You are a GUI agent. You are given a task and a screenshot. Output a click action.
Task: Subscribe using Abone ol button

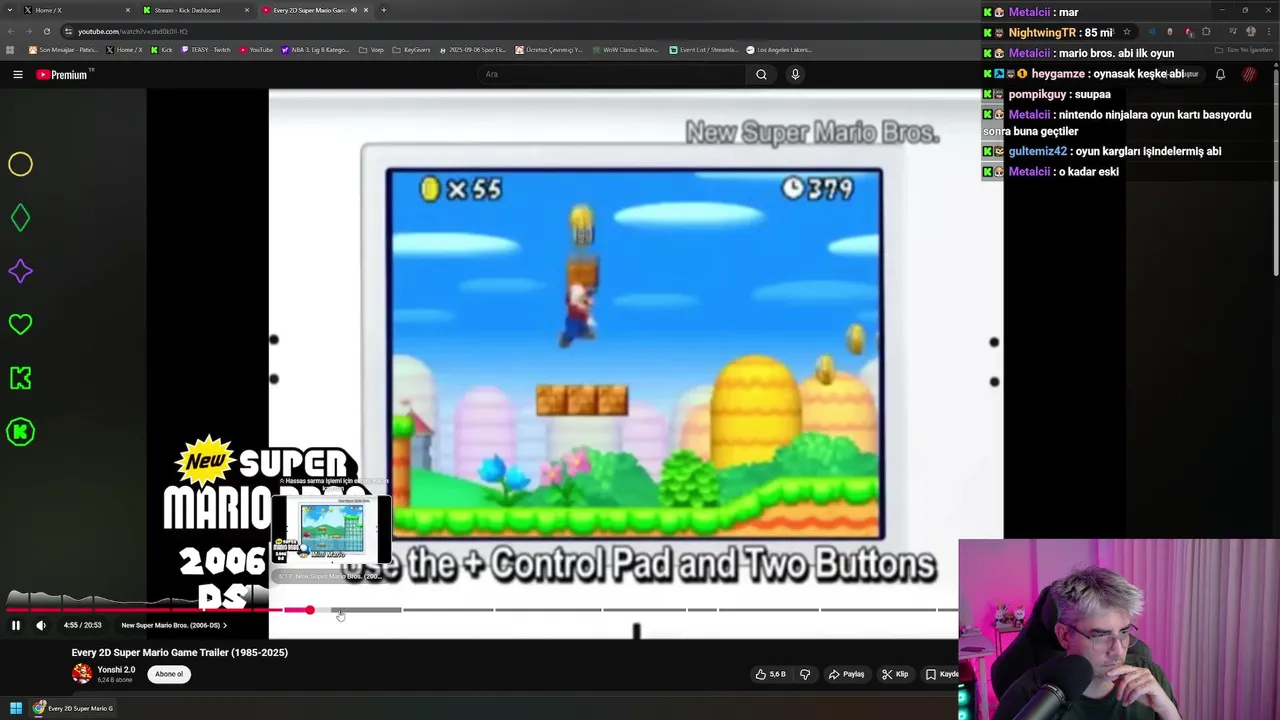(169, 674)
